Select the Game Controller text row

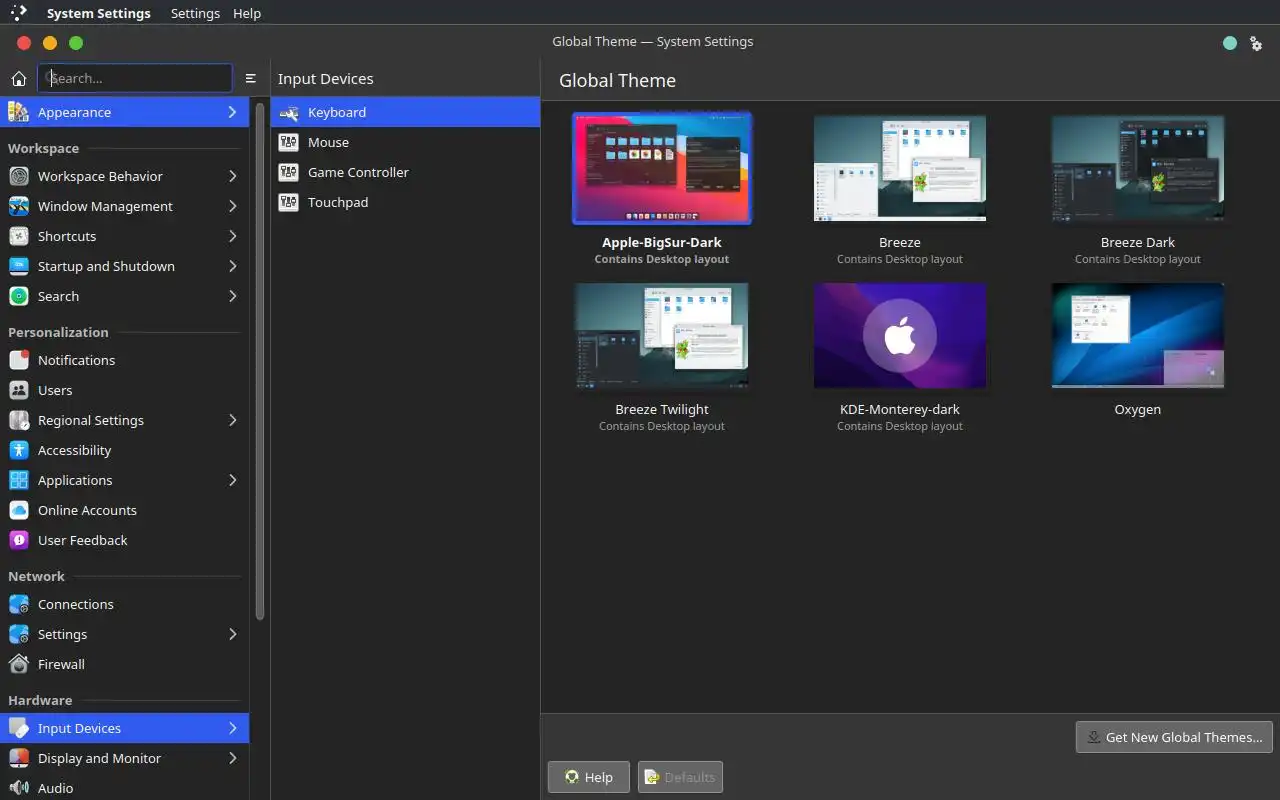click(x=405, y=172)
